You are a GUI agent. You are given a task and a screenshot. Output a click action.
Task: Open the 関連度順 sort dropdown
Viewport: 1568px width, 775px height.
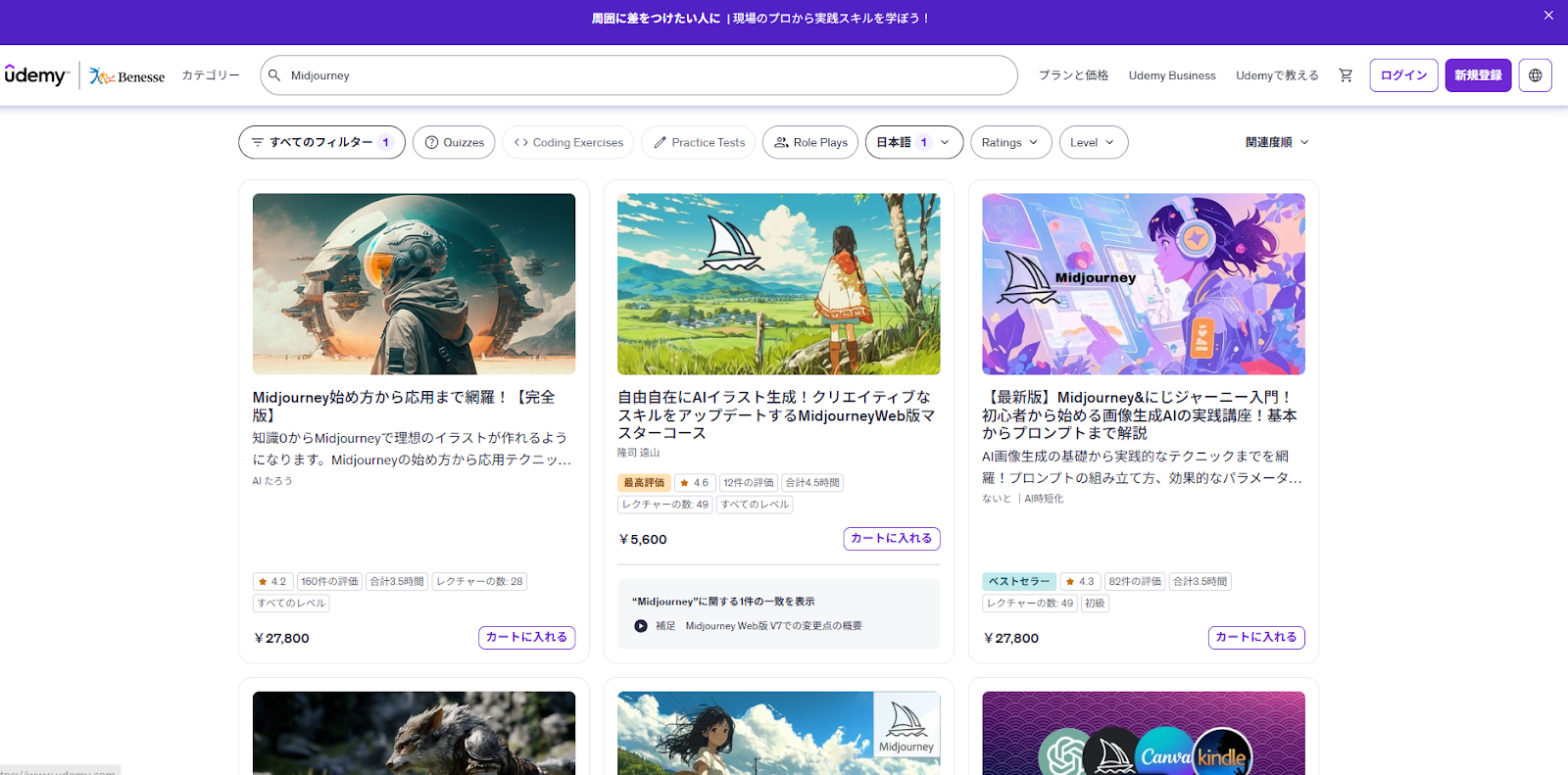pos(1277,142)
